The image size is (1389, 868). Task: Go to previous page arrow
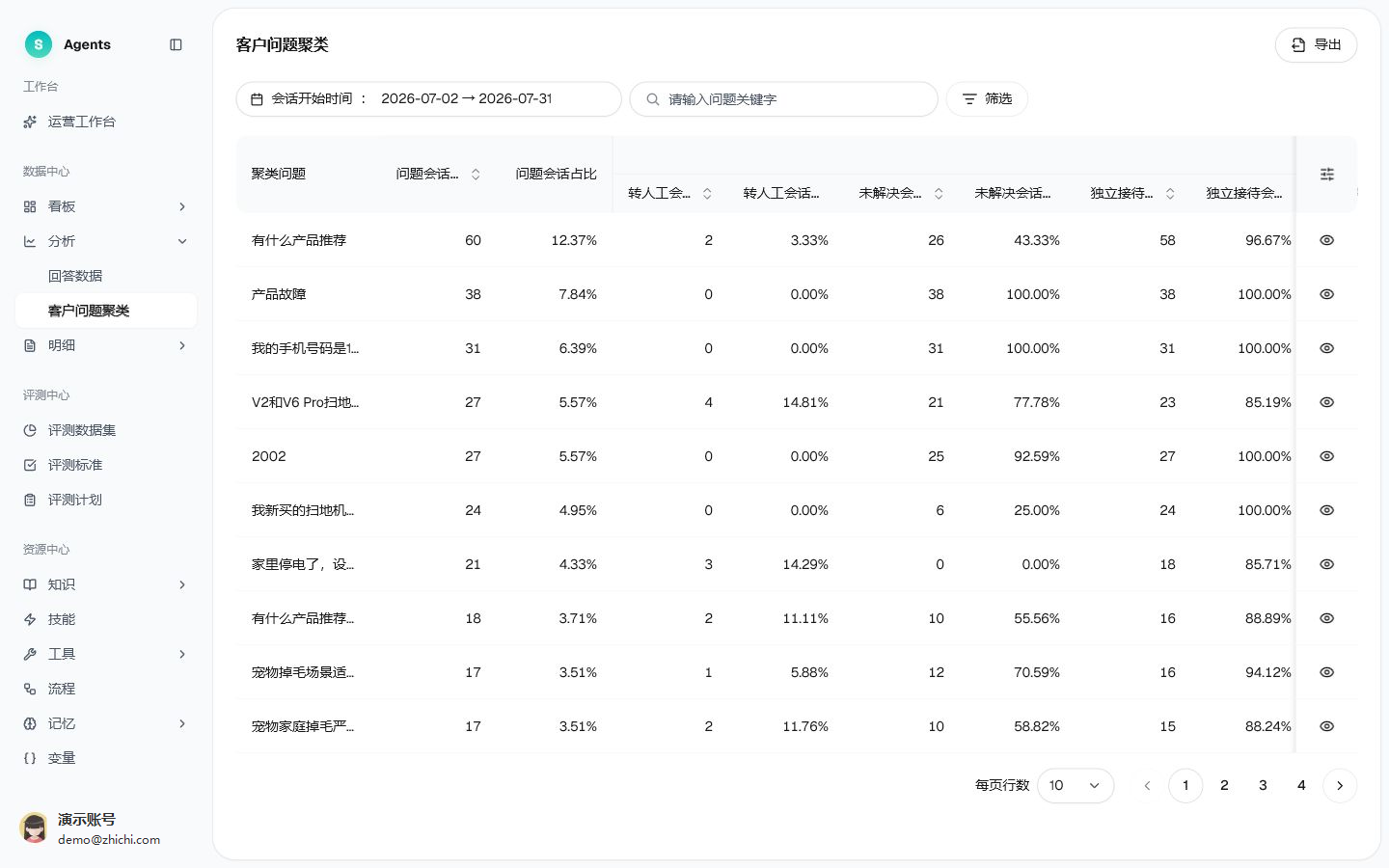point(1147,785)
